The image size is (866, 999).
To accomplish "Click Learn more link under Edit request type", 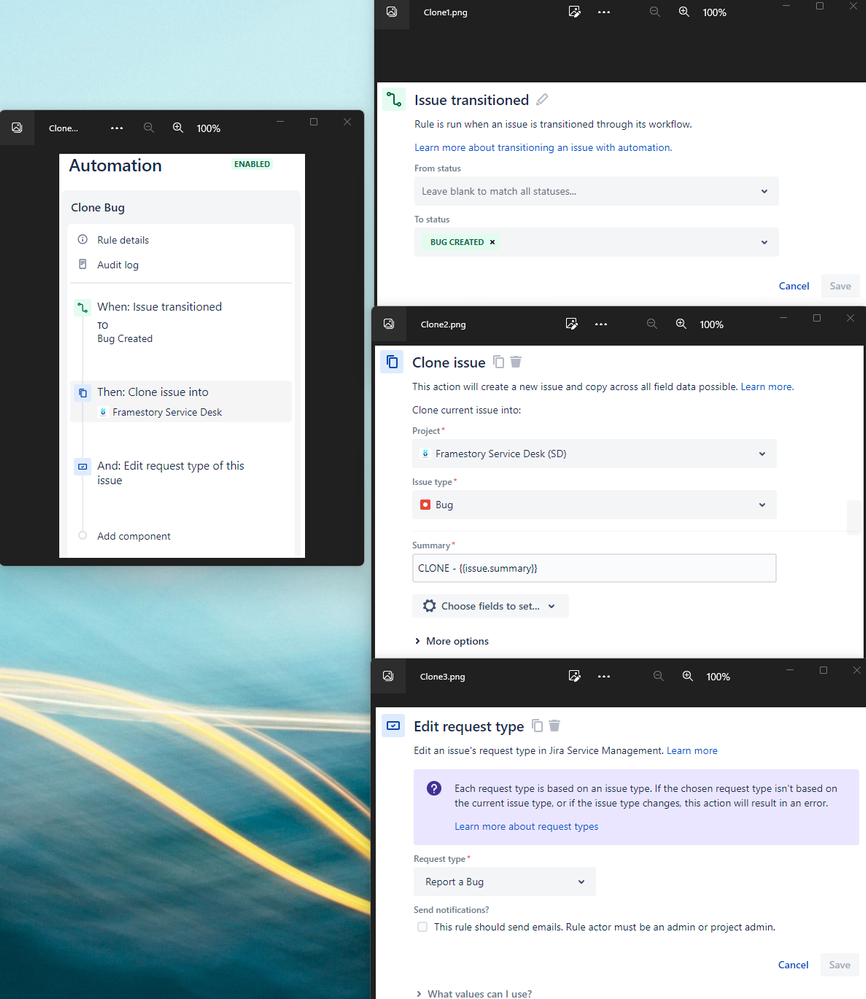I will [x=691, y=751].
